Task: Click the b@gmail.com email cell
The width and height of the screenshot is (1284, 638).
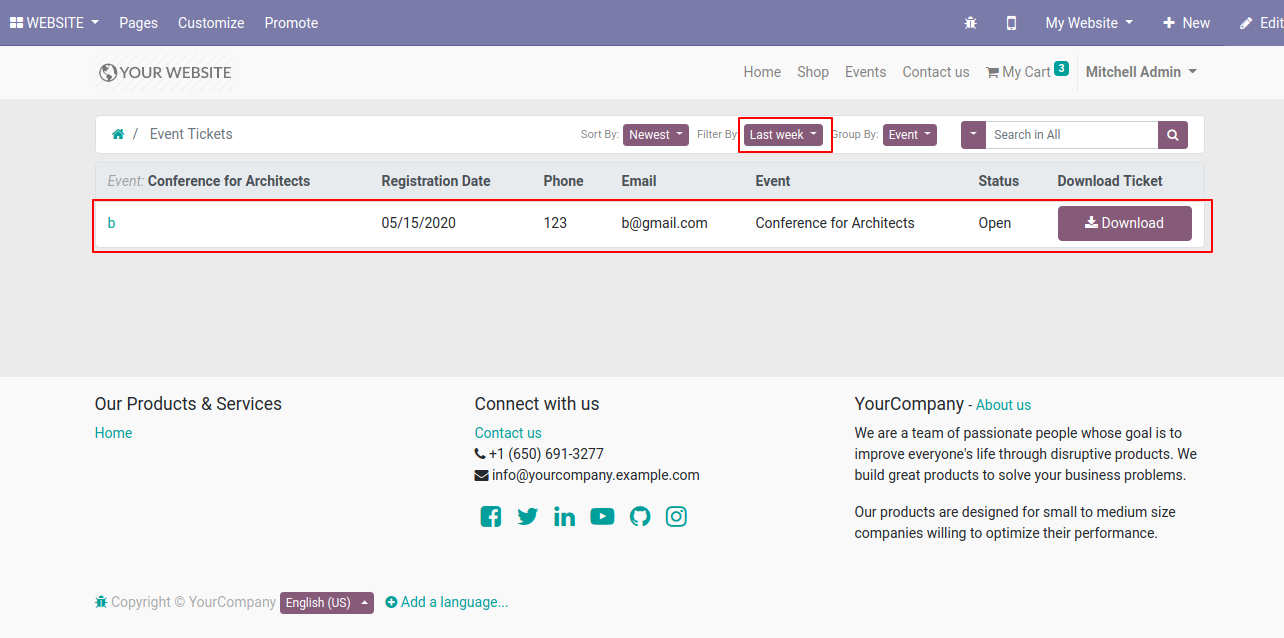Action: 665,223
